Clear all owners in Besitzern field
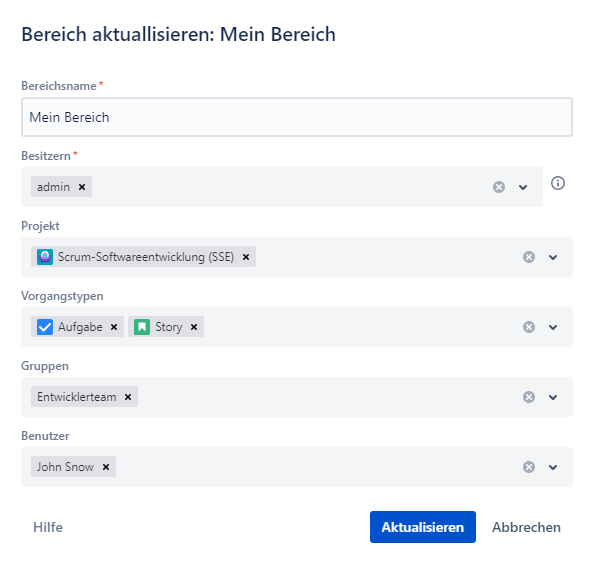The width and height of the screenshot is (592, 563). (499, 187)
